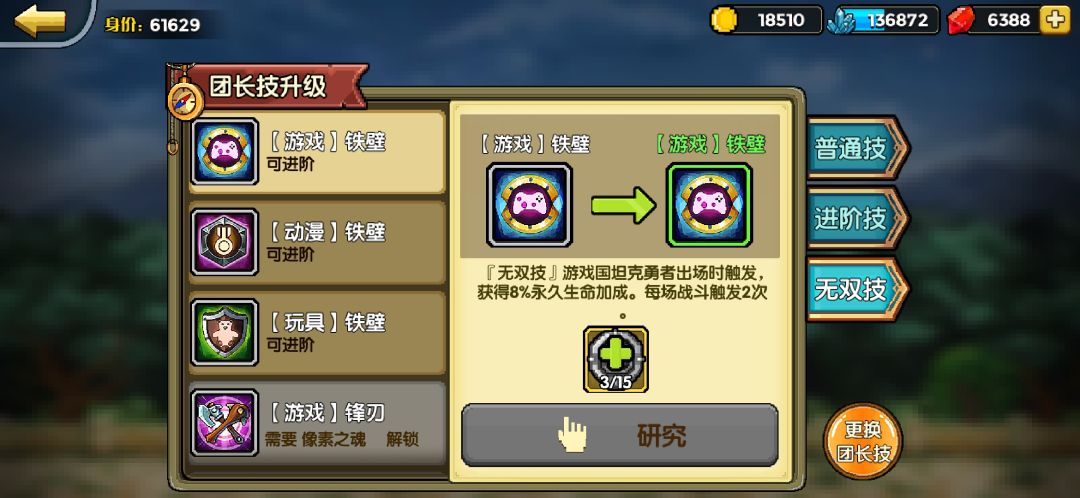The height and width of the screenshot is (498, 1080).
Task: Tap the green upgrade arrow between skills
Action: tap(623, 205)
